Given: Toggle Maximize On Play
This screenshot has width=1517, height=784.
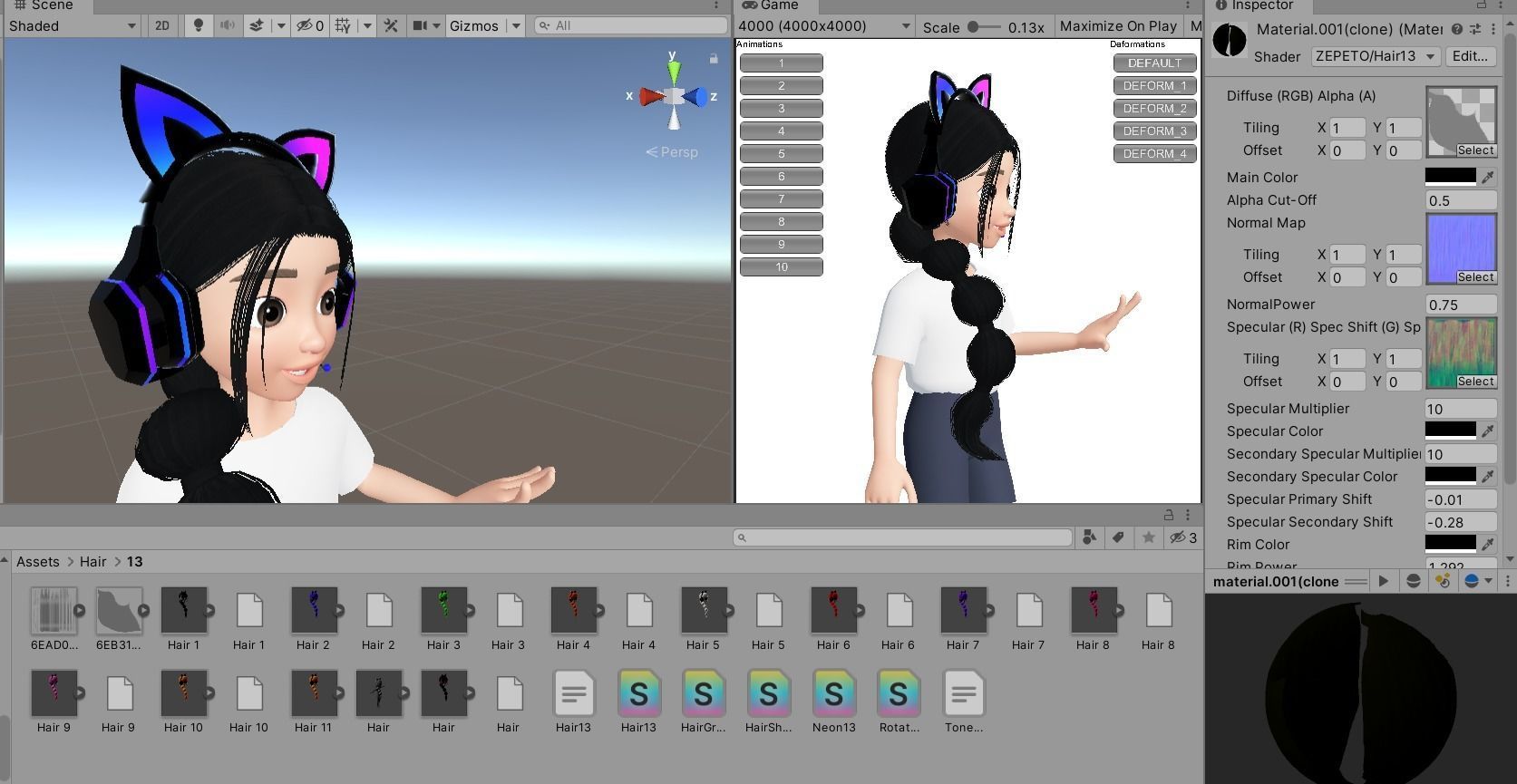Looking at the screenshot, I should [x=1118, y=26].
